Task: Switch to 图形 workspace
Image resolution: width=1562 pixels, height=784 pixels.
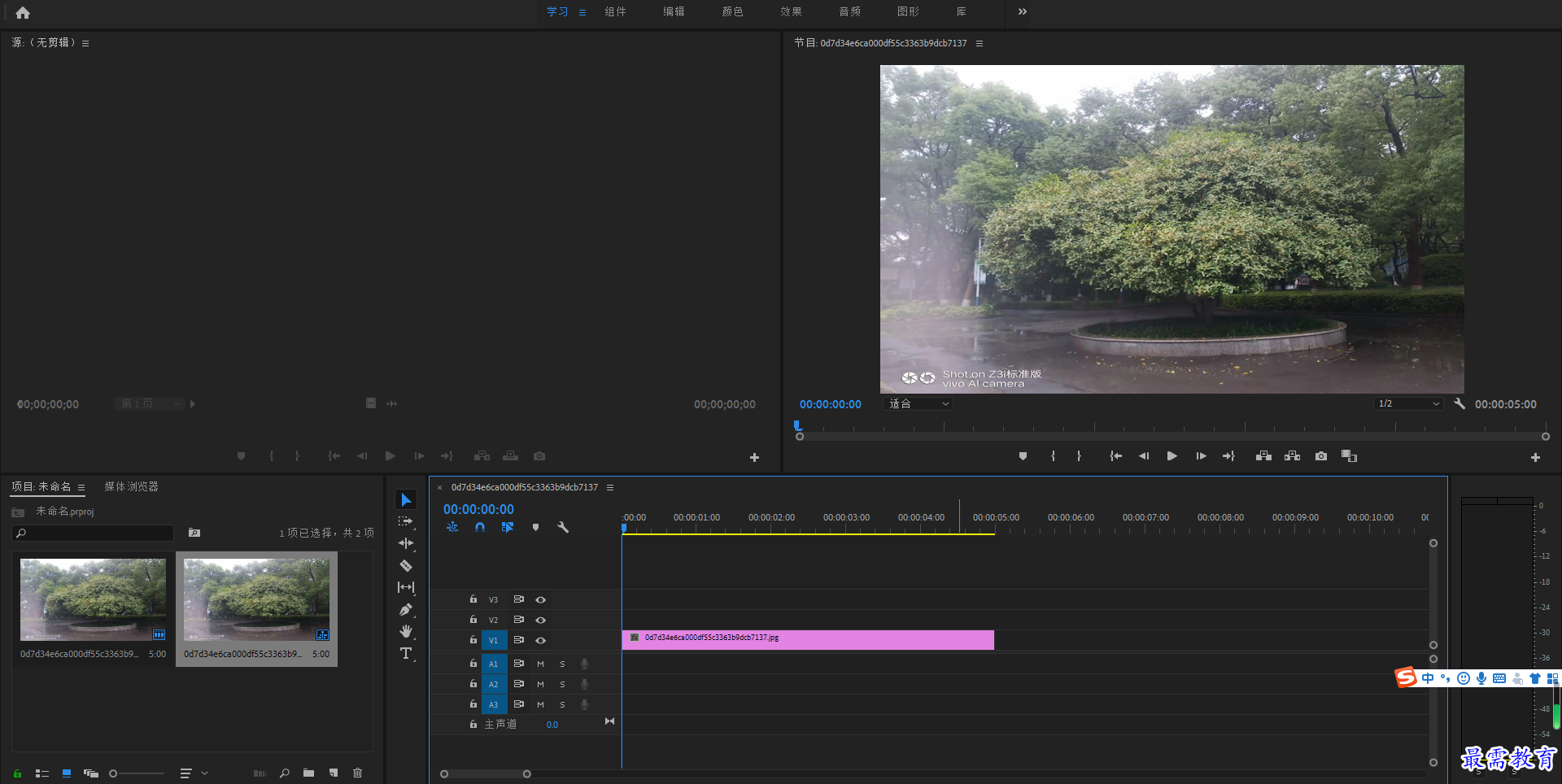Action: [x=908, y=11]
